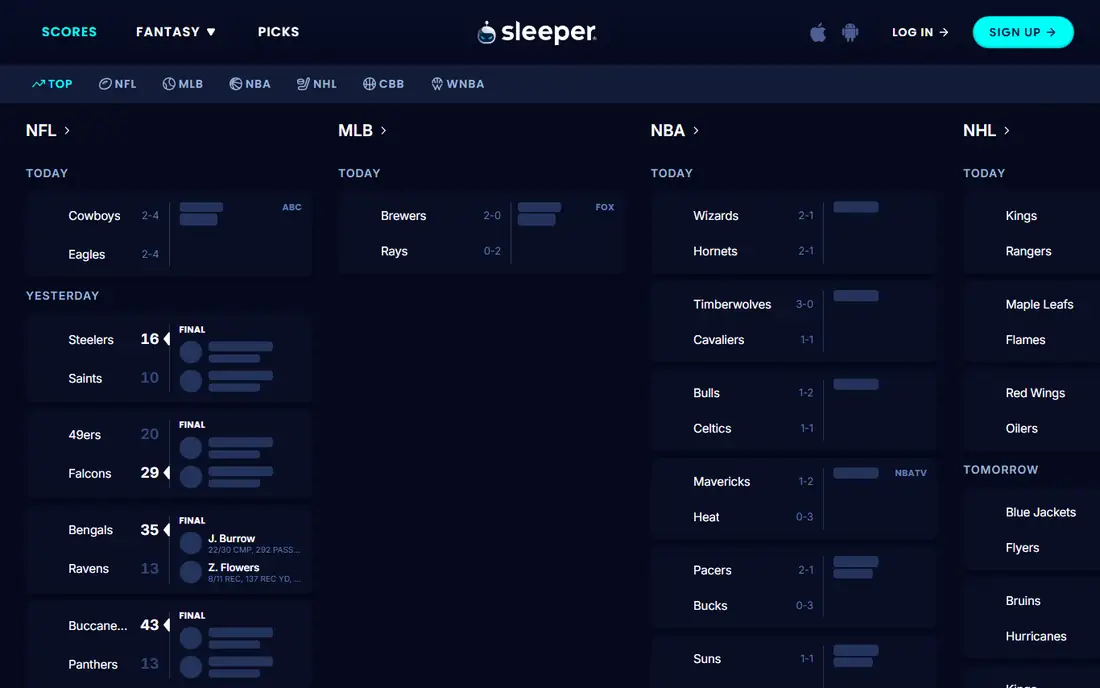The height and width of the screenshot is (688, 1100).
Task: Open the FANTASY dropdown menu
Action: tap(175, 32)
